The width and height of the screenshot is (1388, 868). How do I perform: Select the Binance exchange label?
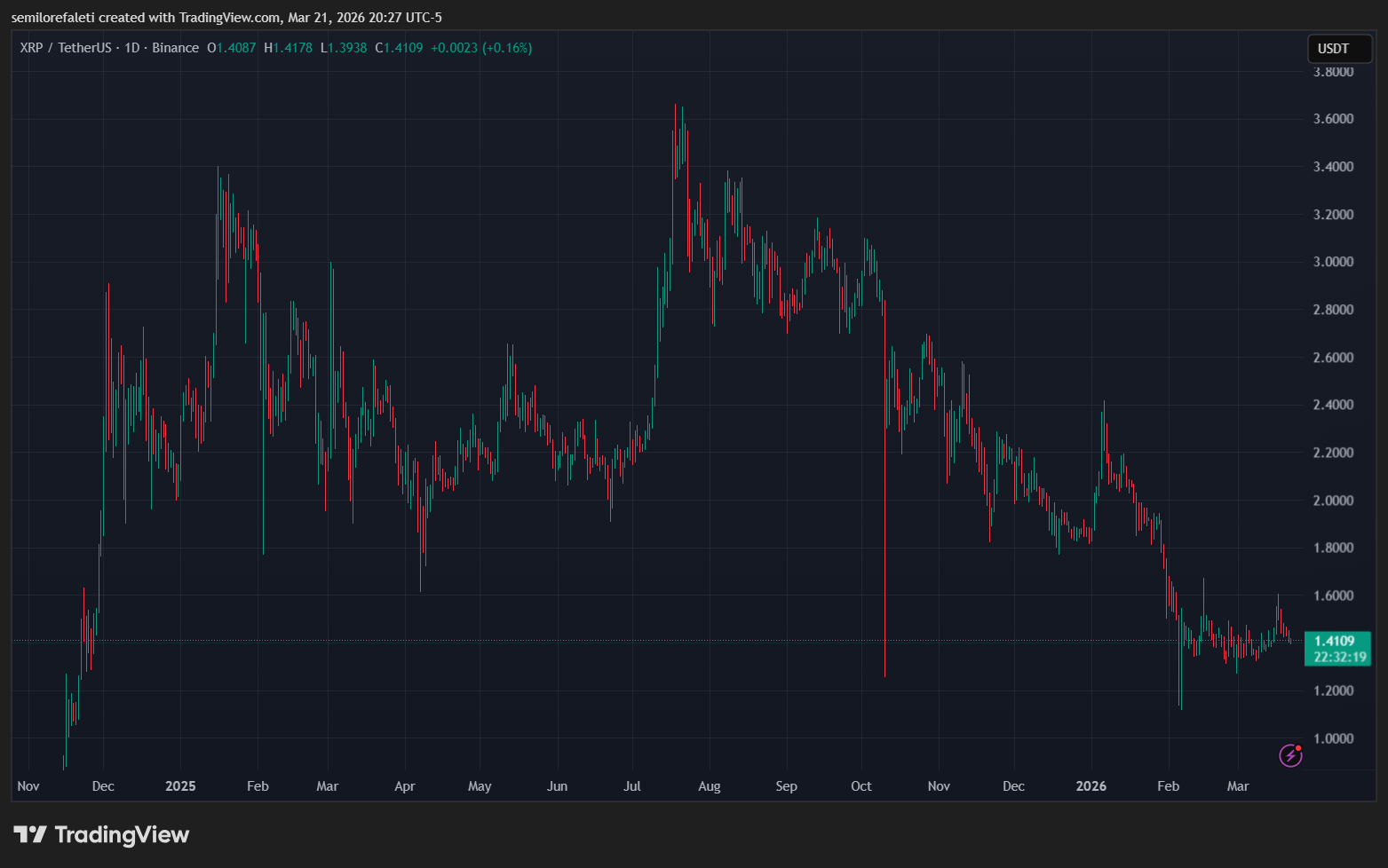175,48
